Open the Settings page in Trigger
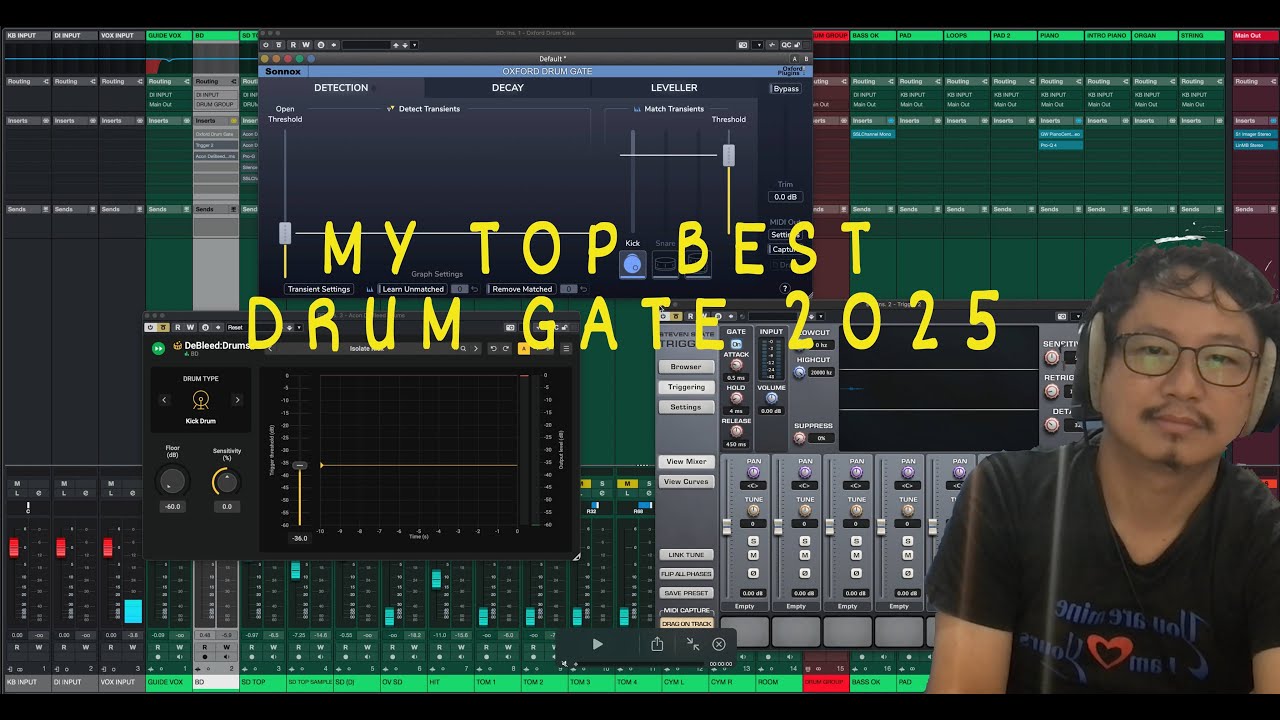This screenshot has height=720, width=1280. [686, 407]
